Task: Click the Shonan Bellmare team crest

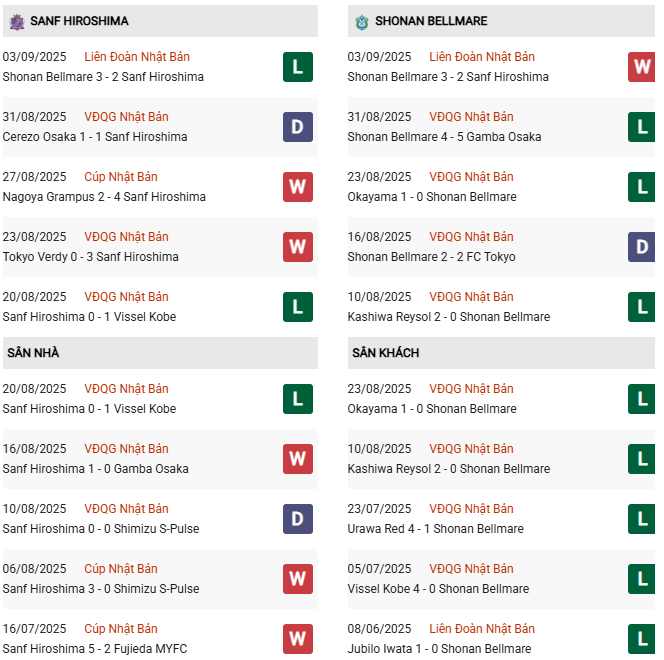Action: point(361,20)
